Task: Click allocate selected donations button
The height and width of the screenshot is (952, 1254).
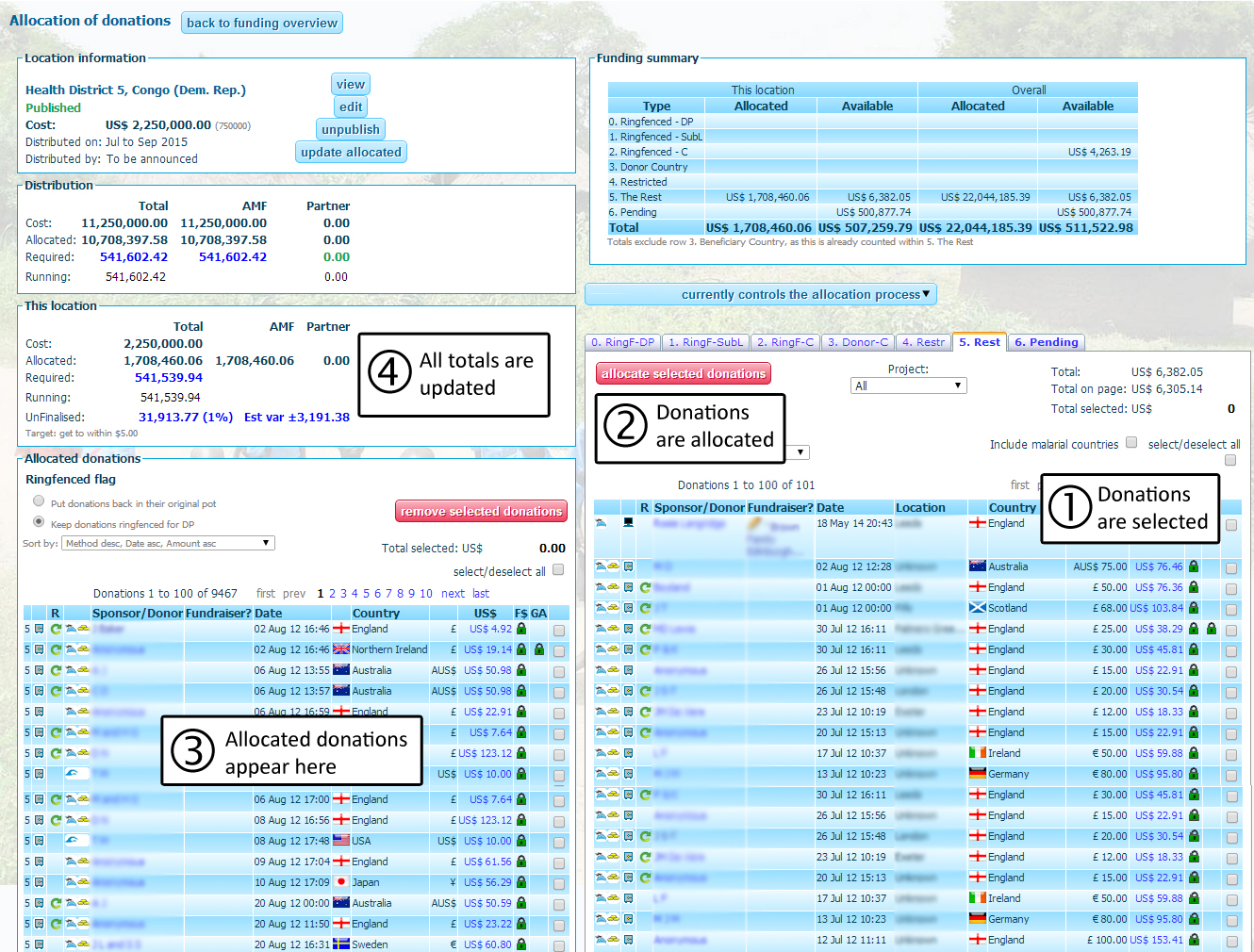Action: tap(684, 374)
